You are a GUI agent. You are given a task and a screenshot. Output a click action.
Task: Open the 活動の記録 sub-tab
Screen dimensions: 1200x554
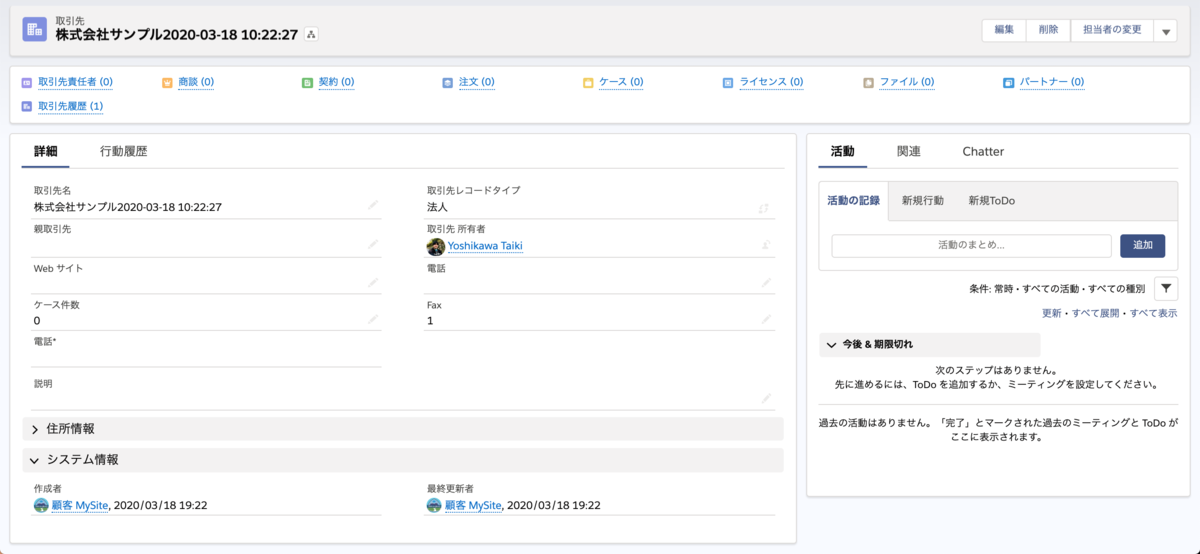(x=853, y=201)
